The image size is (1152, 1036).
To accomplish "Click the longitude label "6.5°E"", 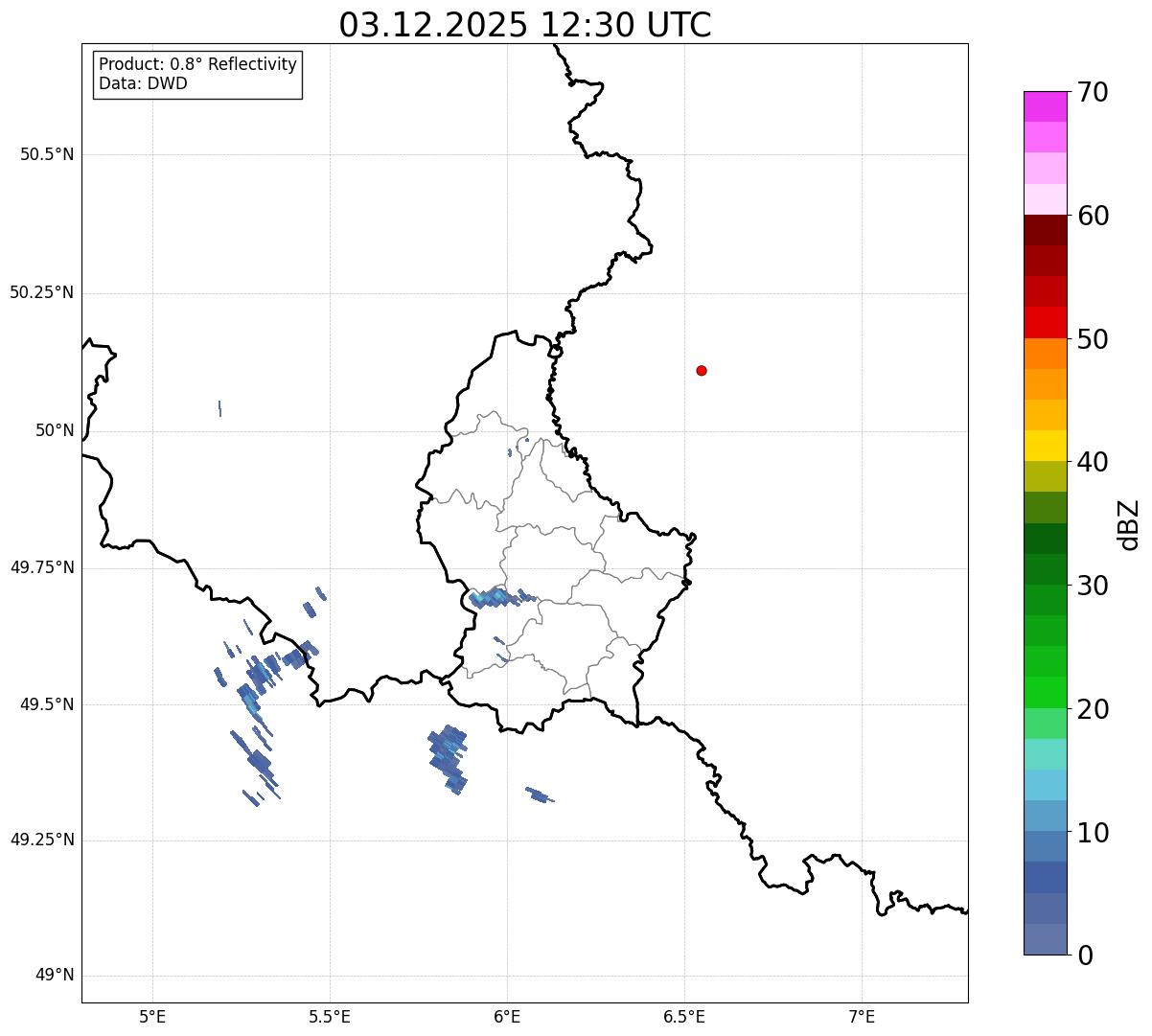I will click(x=684, y=1016).
